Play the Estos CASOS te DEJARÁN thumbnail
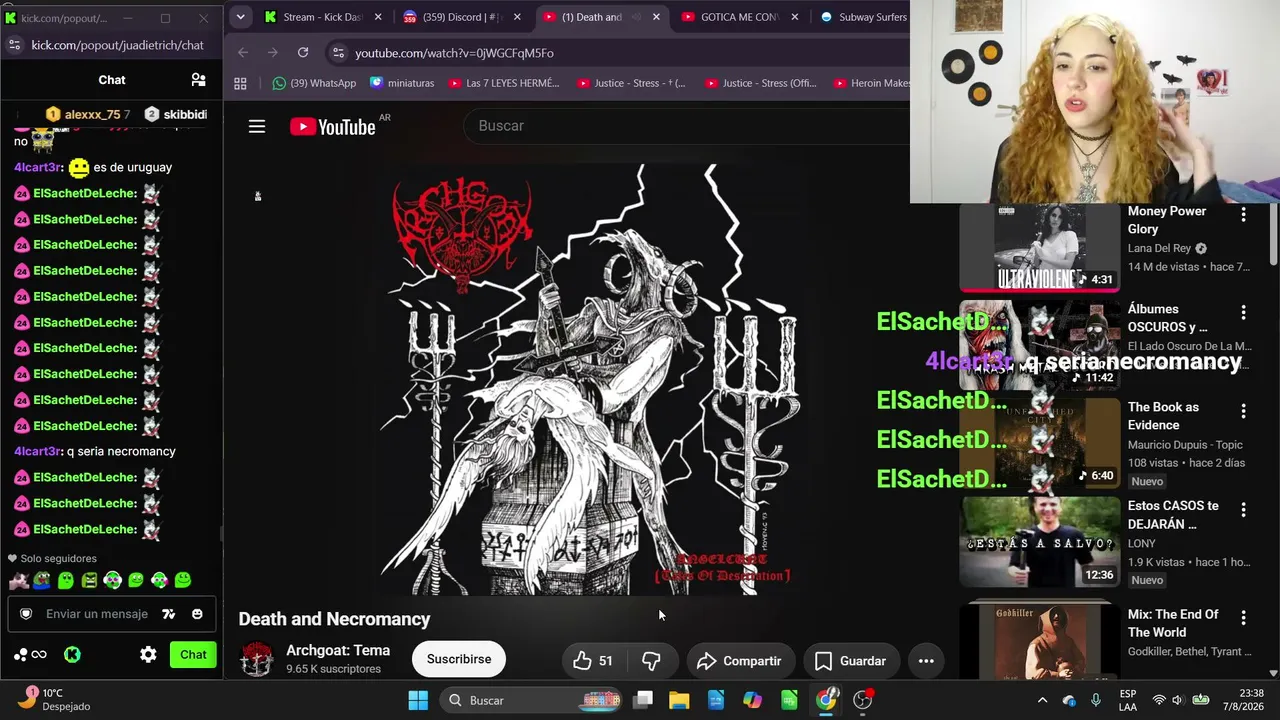 click(x=1040, y=542)
